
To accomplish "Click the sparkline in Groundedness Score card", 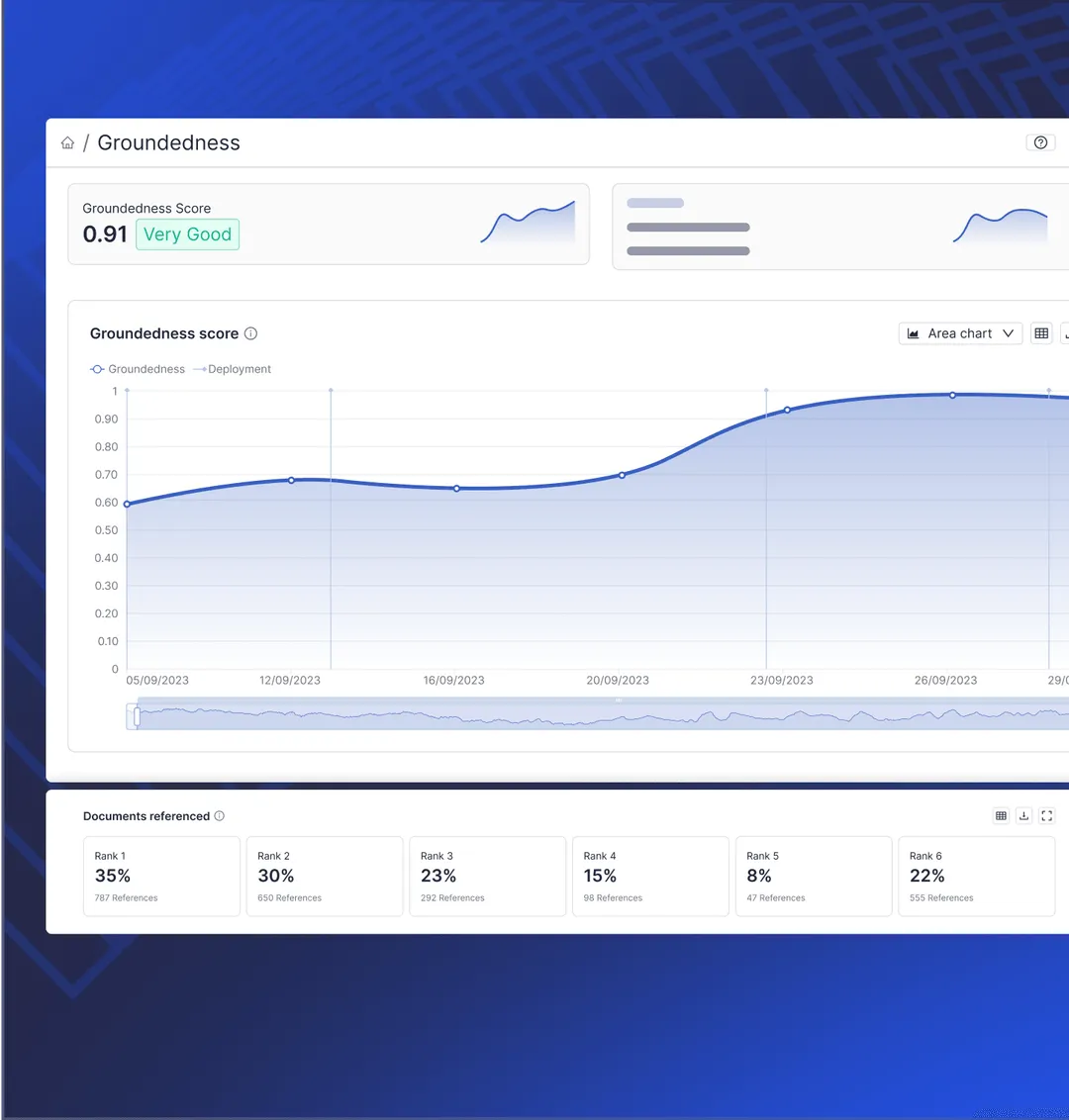I will [529, 223].
